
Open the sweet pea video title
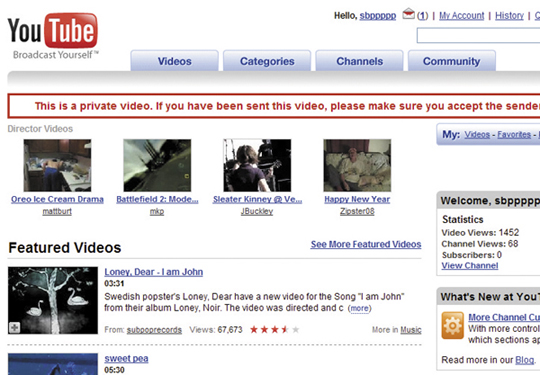(126, 358)
